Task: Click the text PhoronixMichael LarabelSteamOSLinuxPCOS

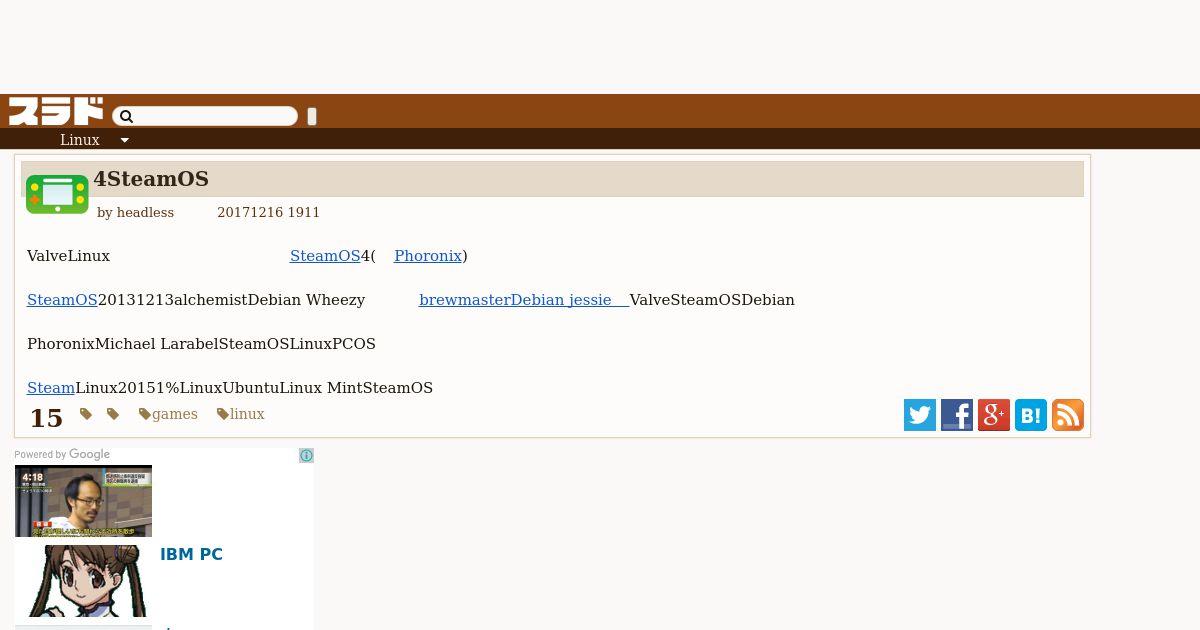Action: (201, 344)
